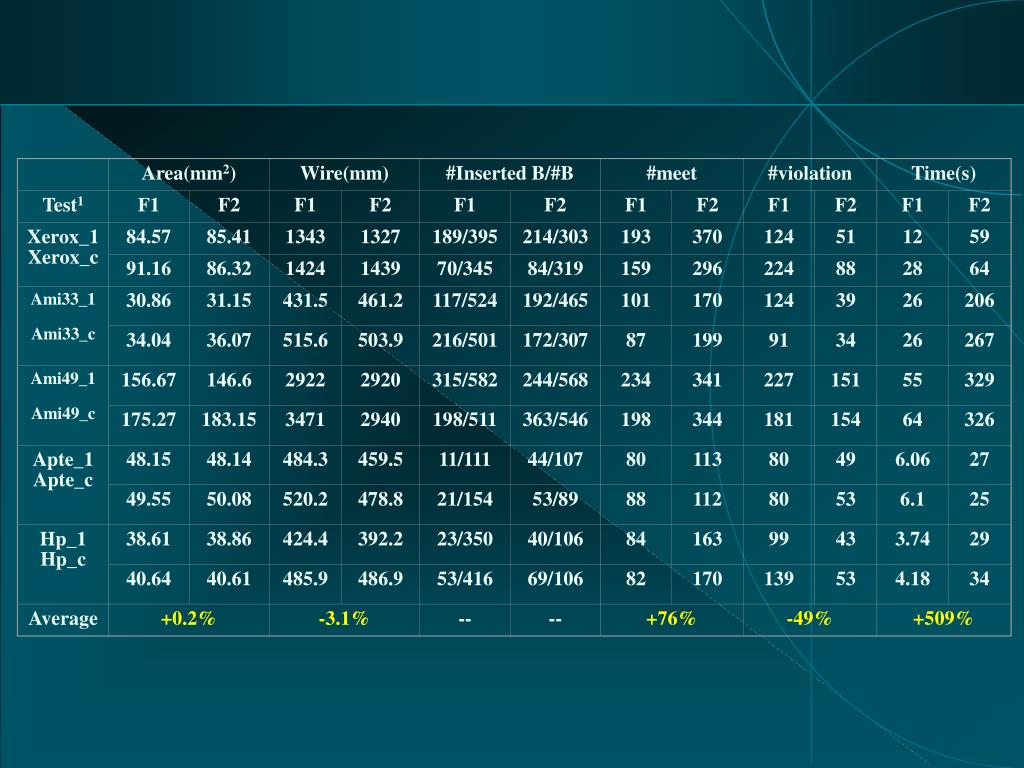1024x768 pixels.
Task: Click the "70/345" cell
Action: click(464, 268)
